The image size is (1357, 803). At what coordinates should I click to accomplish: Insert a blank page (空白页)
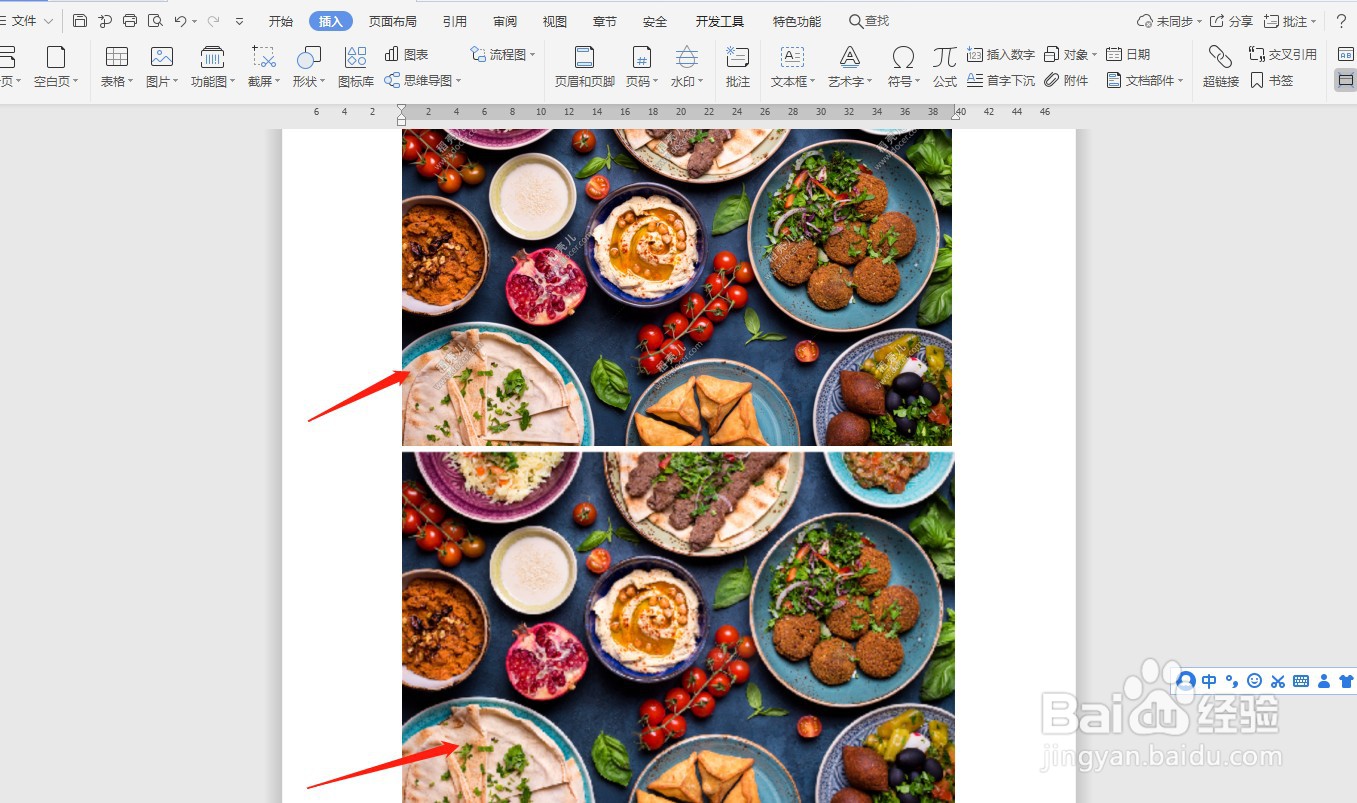[56, 67]
